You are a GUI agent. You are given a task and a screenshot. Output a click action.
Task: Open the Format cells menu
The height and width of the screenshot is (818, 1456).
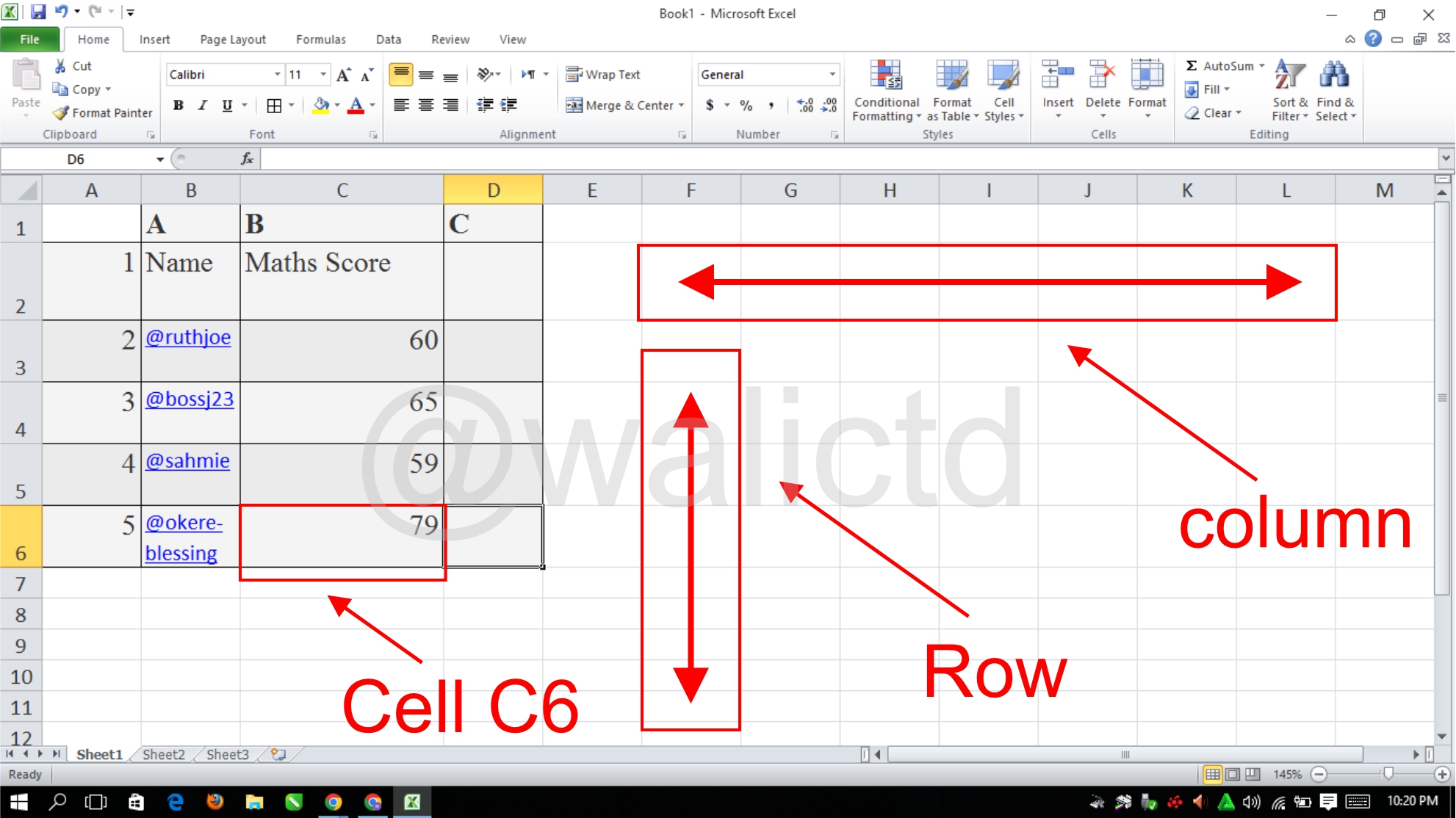[x=1147, y=90]
